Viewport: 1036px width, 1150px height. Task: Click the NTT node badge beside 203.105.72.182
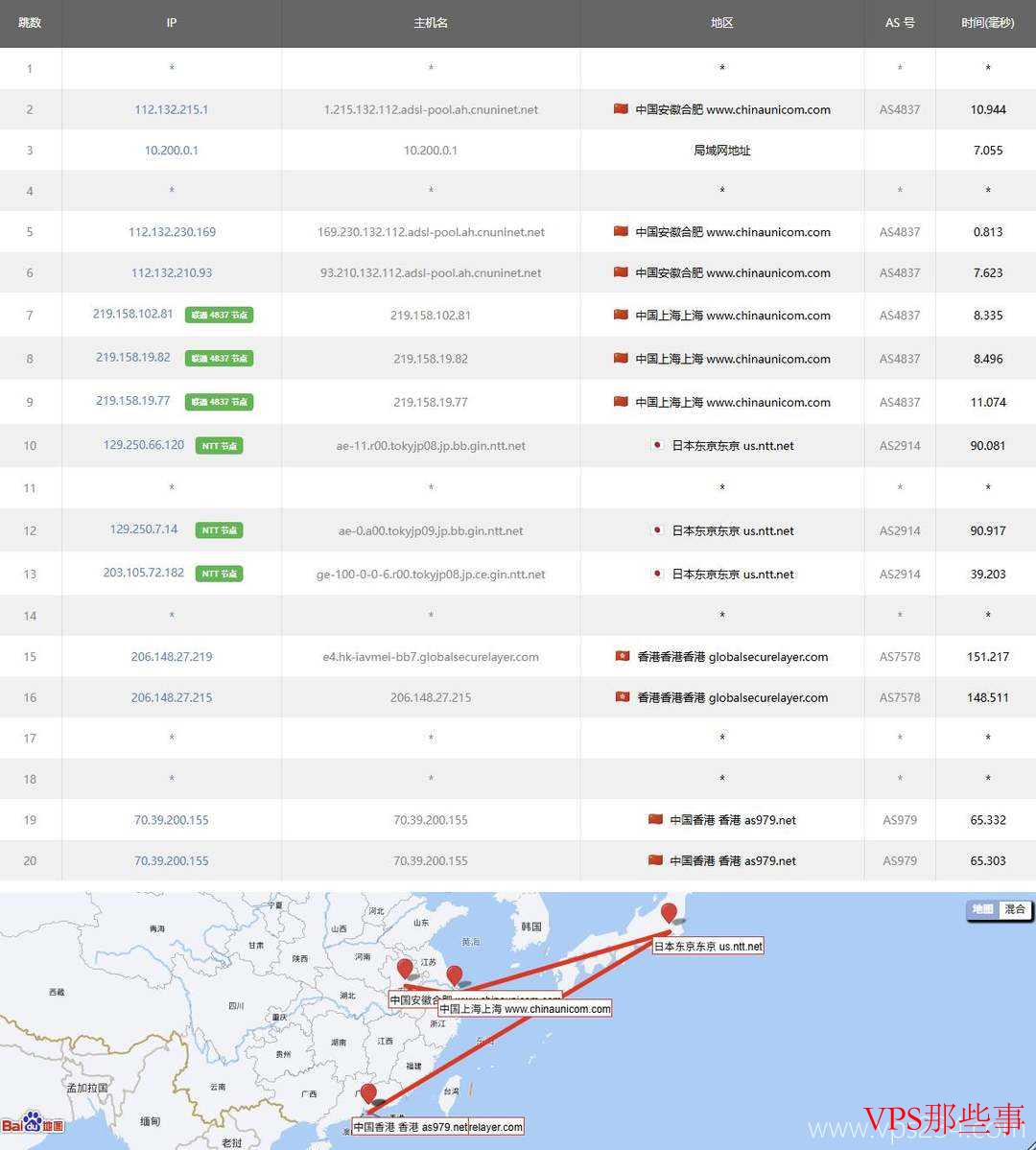pos(219,574)
